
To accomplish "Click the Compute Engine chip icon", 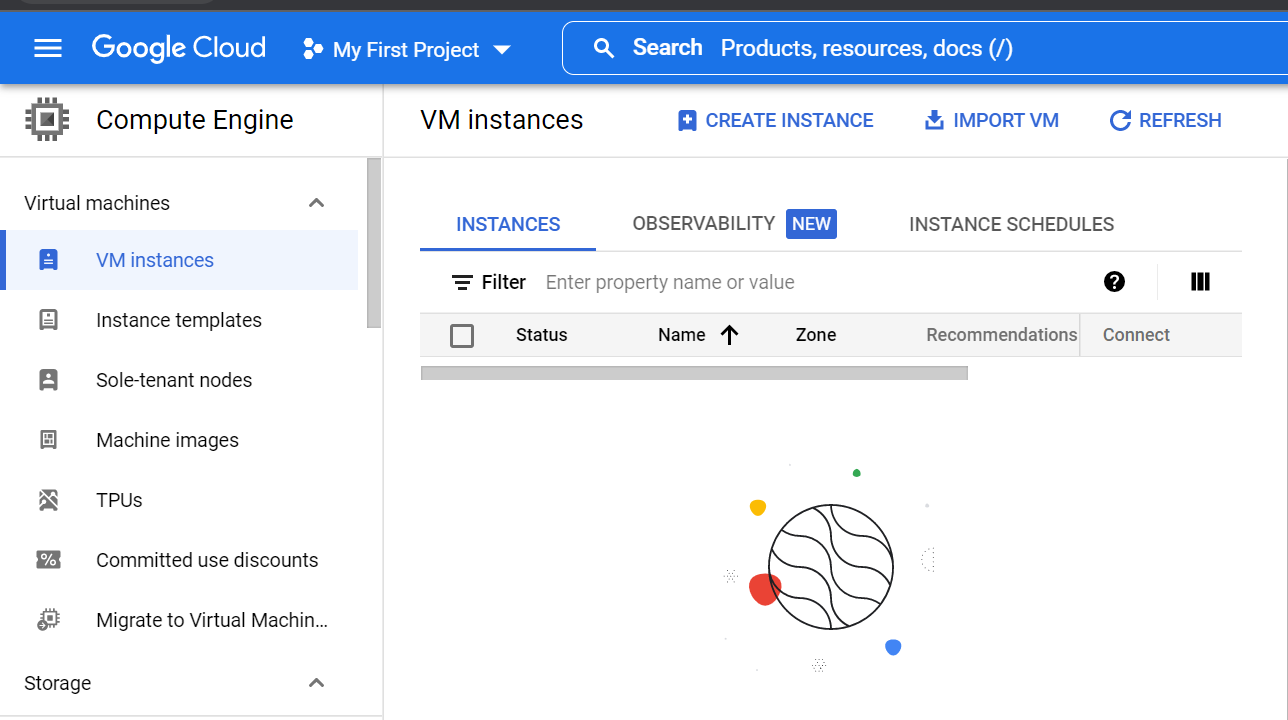I will (47, 120).
